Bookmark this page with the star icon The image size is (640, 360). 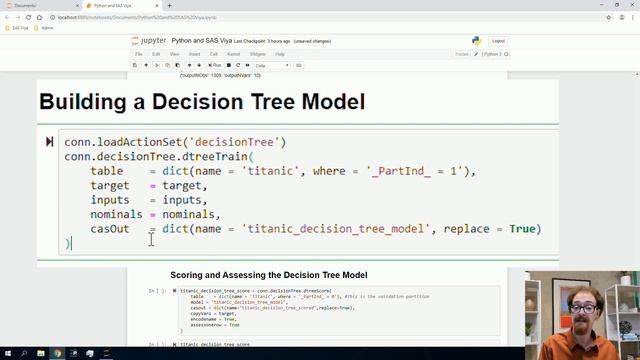coord(609,17)
